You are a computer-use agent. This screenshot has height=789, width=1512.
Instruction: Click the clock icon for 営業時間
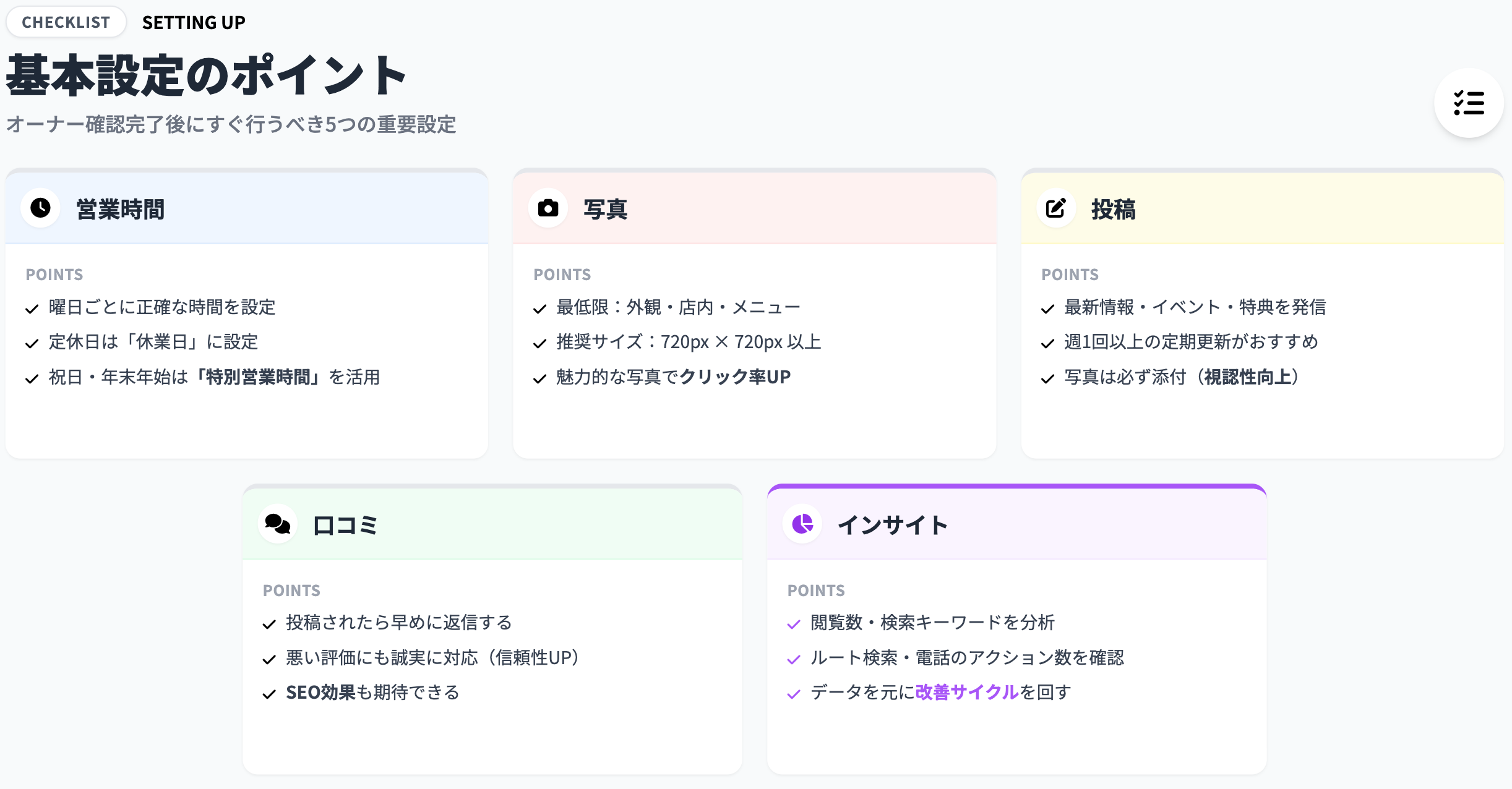41,208
